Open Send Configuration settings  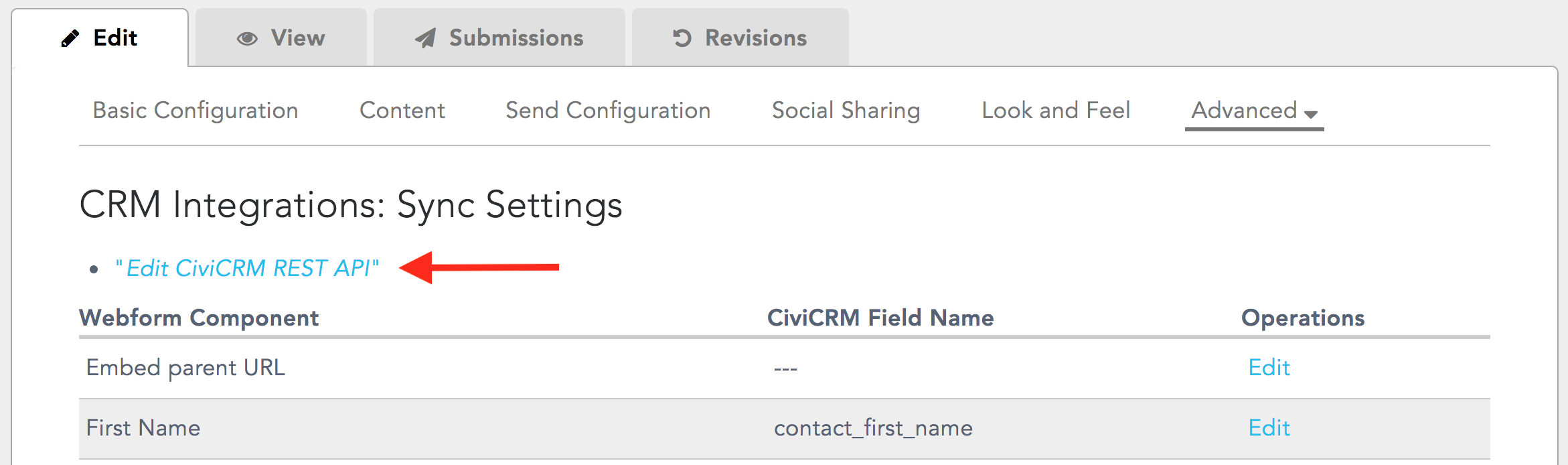click(x=608, y=111)
